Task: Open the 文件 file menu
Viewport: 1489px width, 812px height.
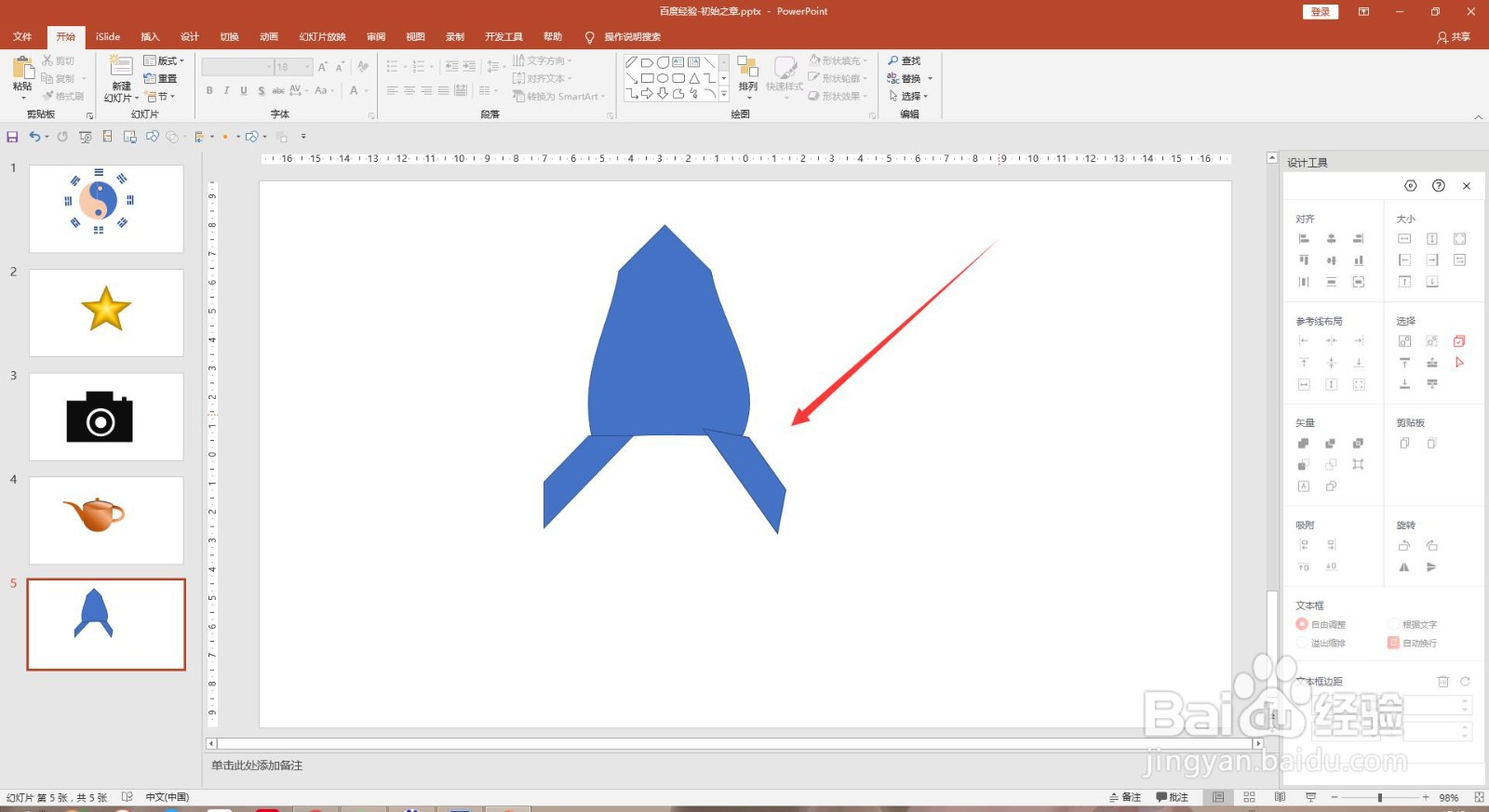Action: 22,37
